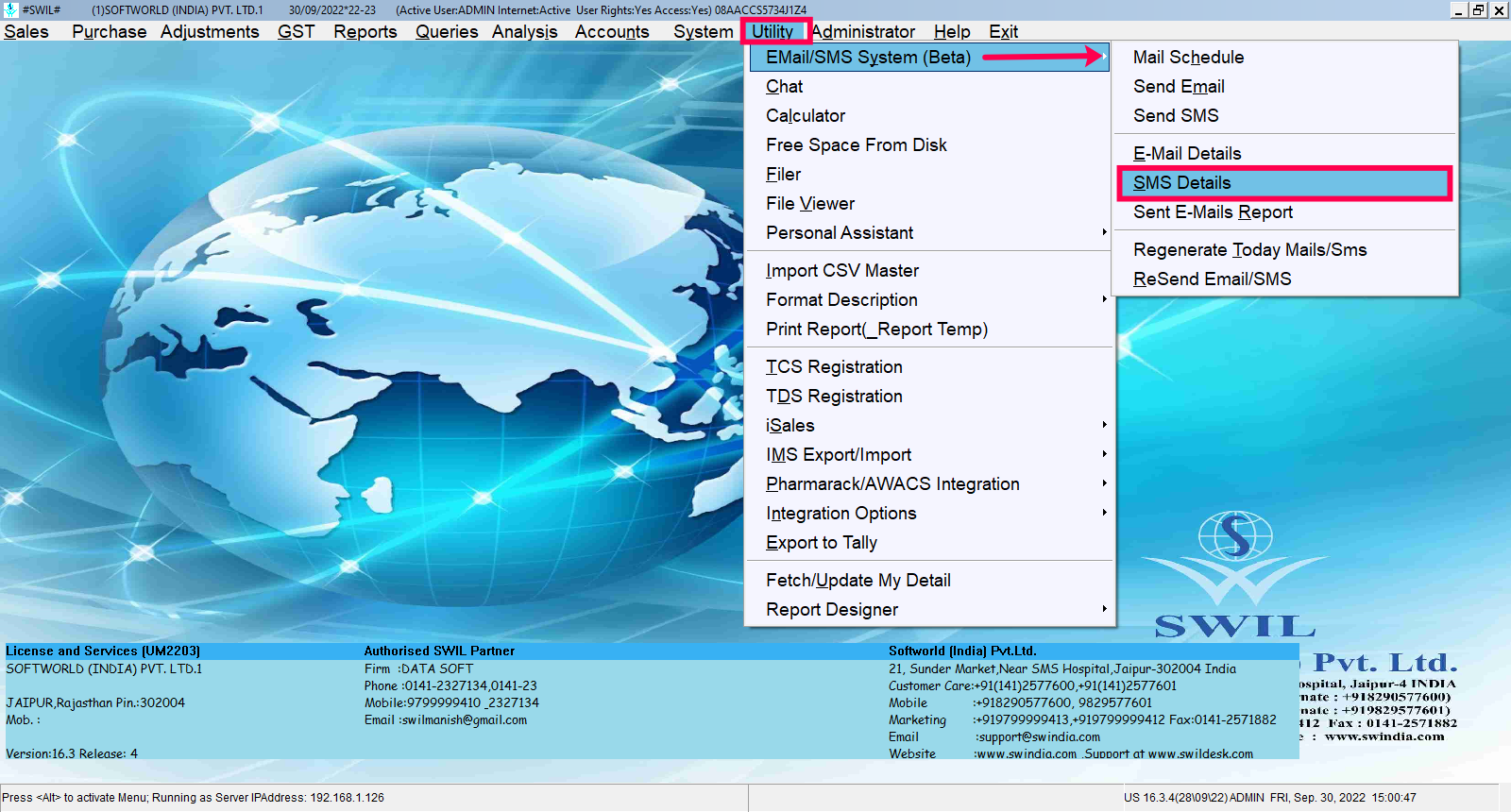Open the Queries menu
This screenshot has height=812, width=1511.
point(447,31)
